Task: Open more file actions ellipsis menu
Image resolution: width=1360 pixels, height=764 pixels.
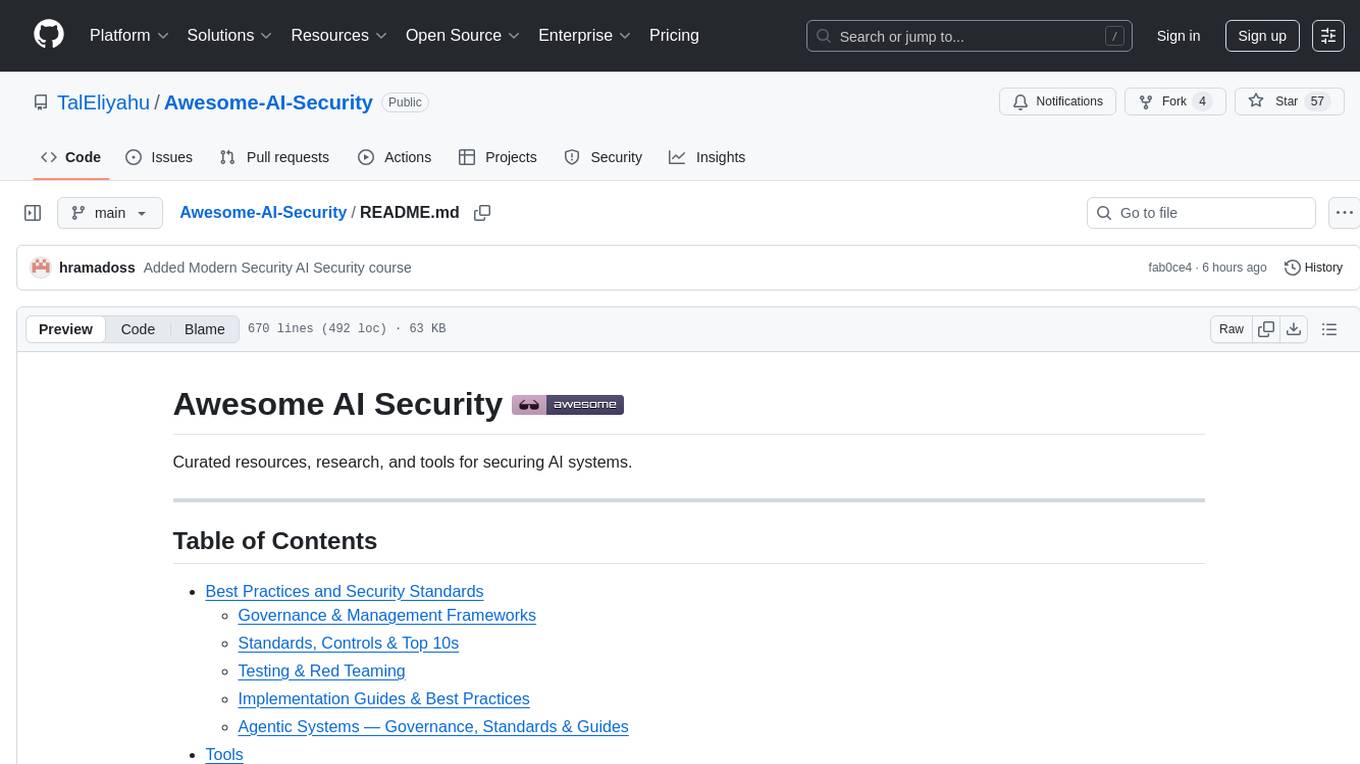Action: pyautogui.click(x=1344, y=213)
